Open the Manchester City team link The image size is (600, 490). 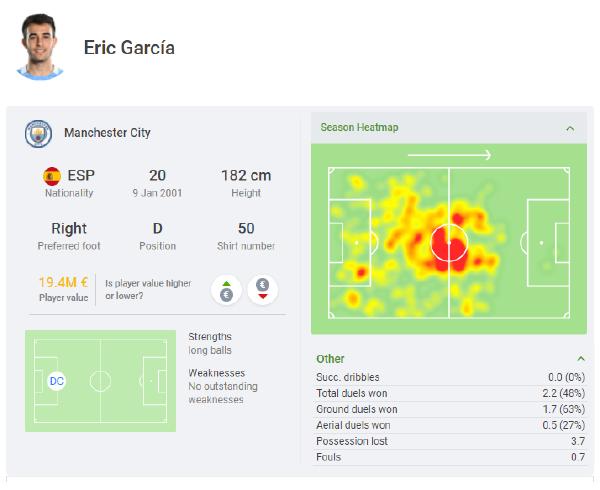coord(107,133)
